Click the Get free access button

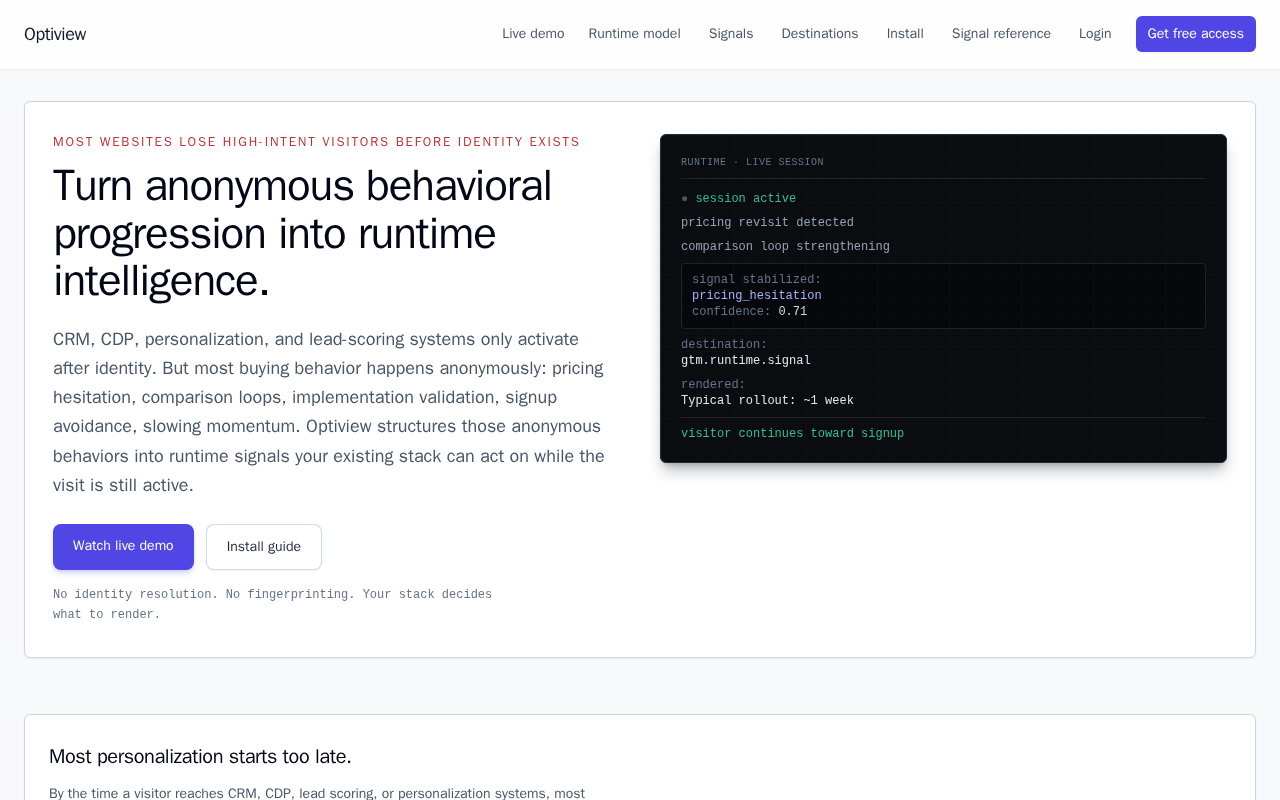coord(1195,34)
